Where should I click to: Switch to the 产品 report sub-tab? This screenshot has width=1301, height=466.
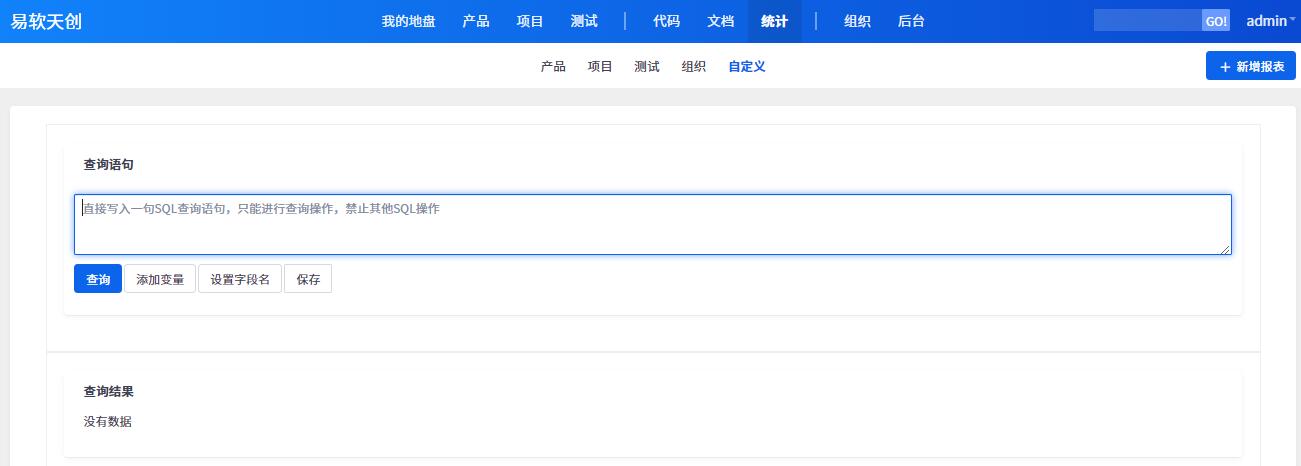(x=553, y=67)
